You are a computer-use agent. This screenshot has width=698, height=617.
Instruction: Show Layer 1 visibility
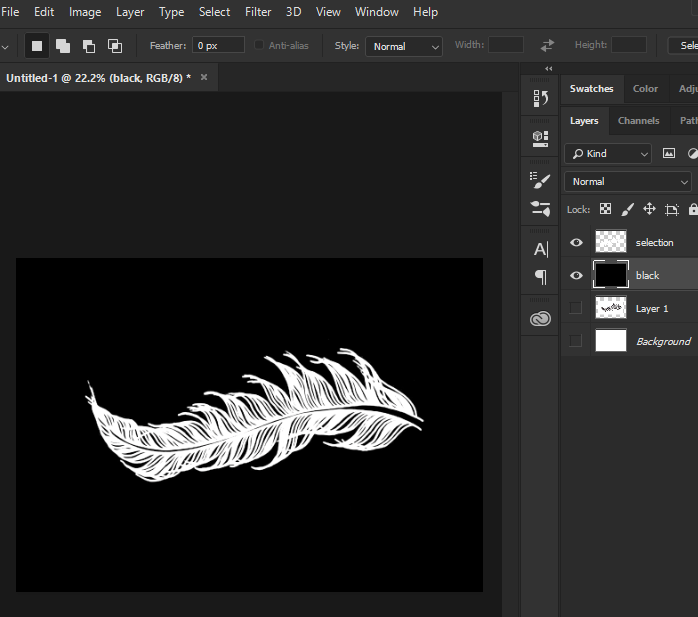[x=576, y=308]
